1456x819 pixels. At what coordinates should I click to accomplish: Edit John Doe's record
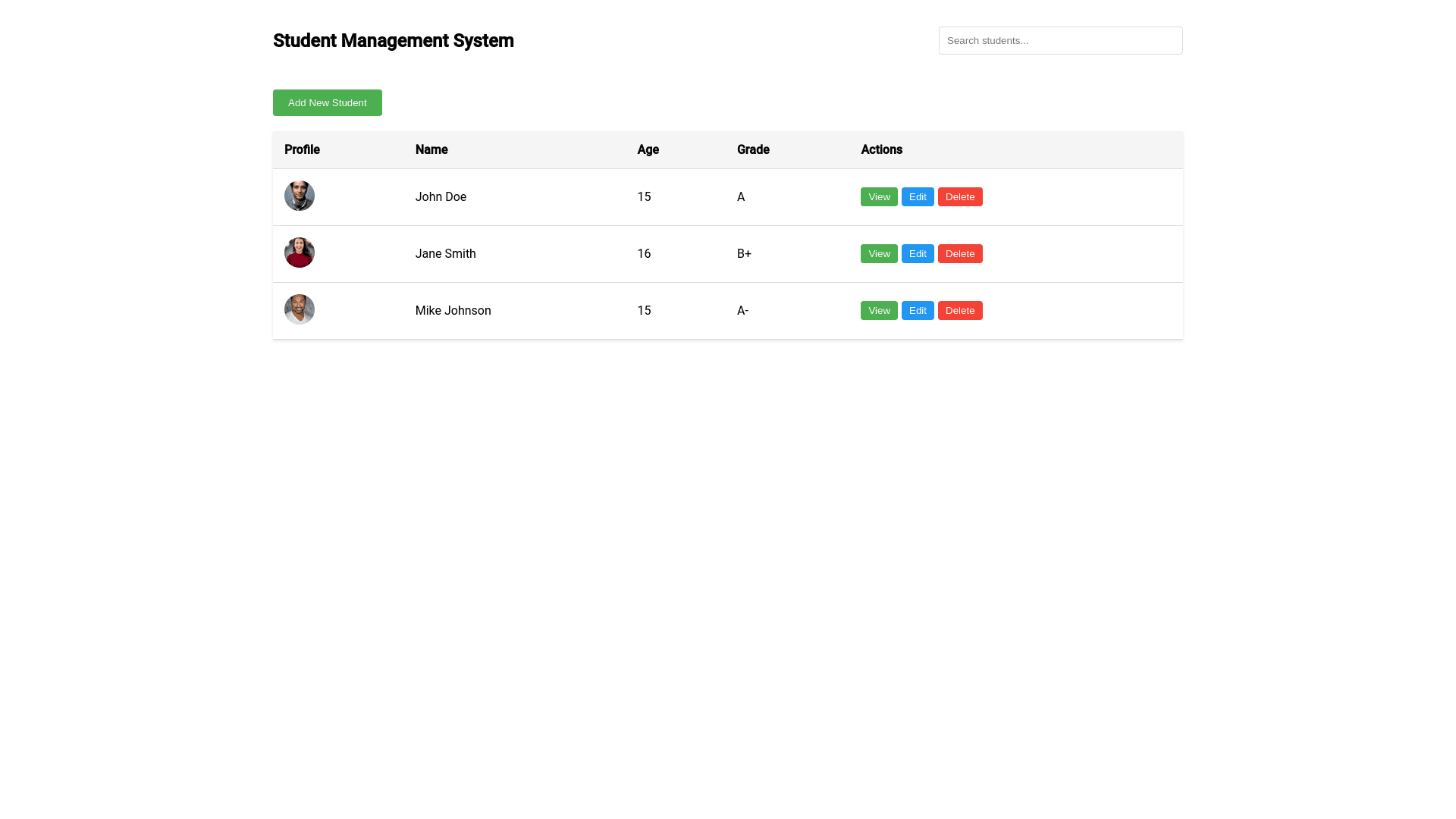(917, 197)
